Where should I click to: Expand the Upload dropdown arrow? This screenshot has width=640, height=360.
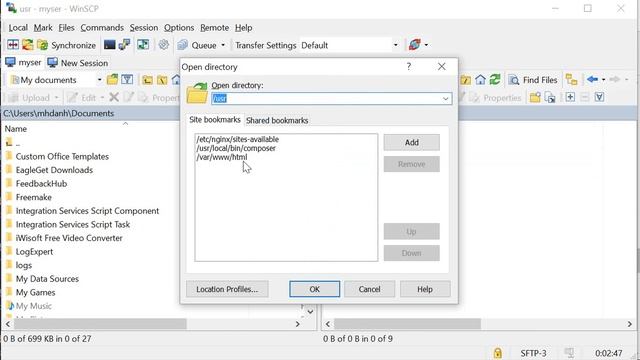click(56, 98)
